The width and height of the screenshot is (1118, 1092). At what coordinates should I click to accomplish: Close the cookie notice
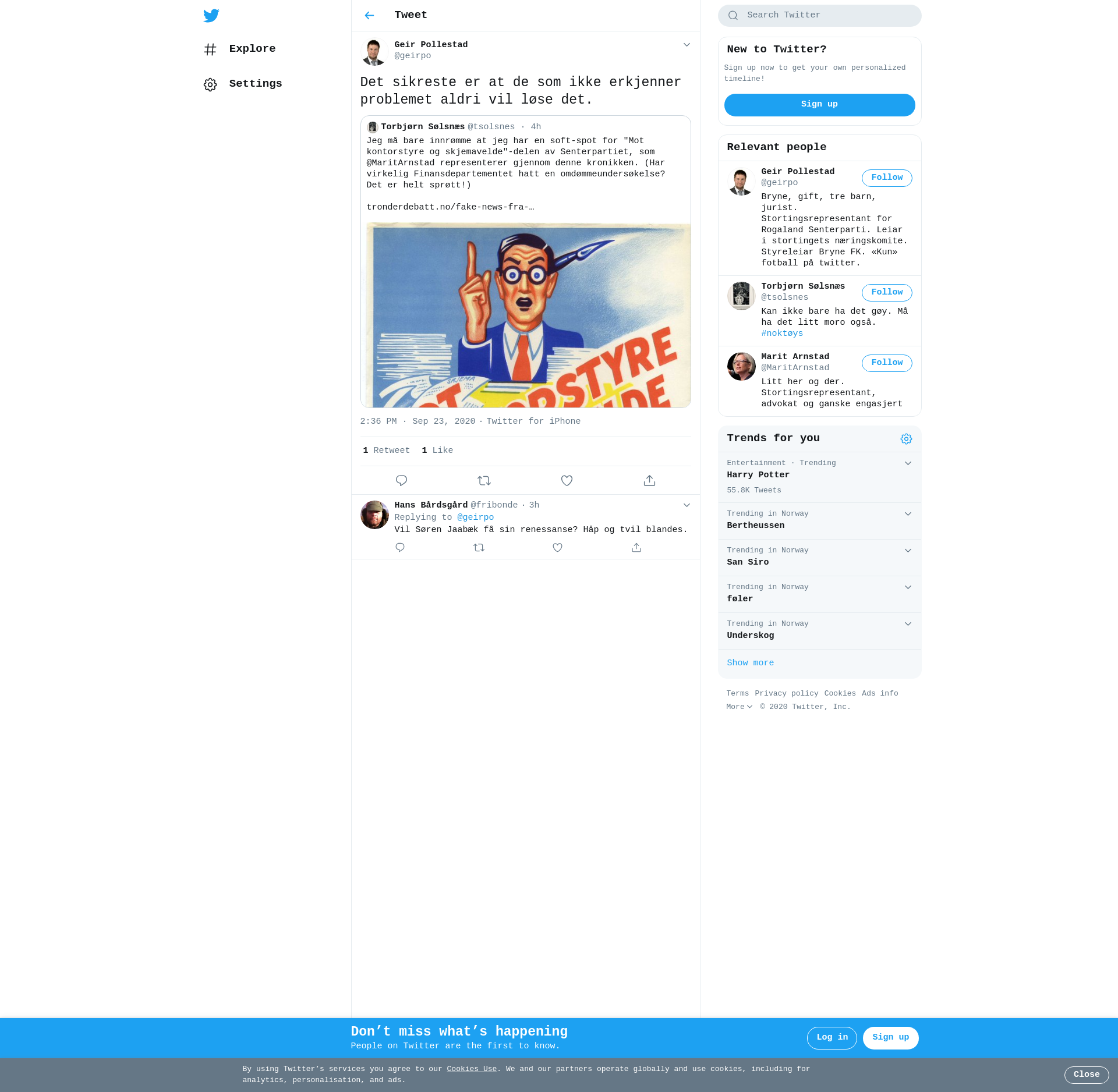point(1087,1075)
